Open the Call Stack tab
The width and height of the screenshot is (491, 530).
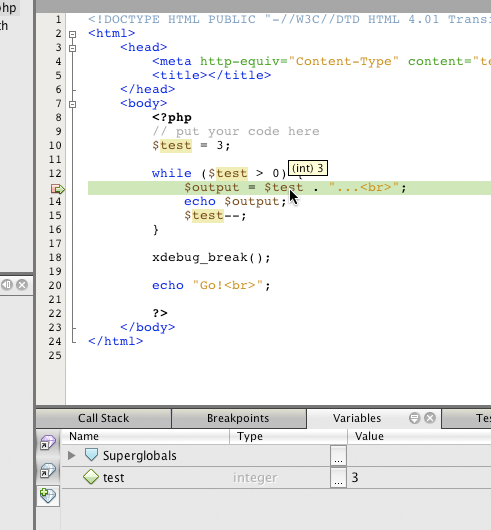pyautogui.click(x=103, y=418)
